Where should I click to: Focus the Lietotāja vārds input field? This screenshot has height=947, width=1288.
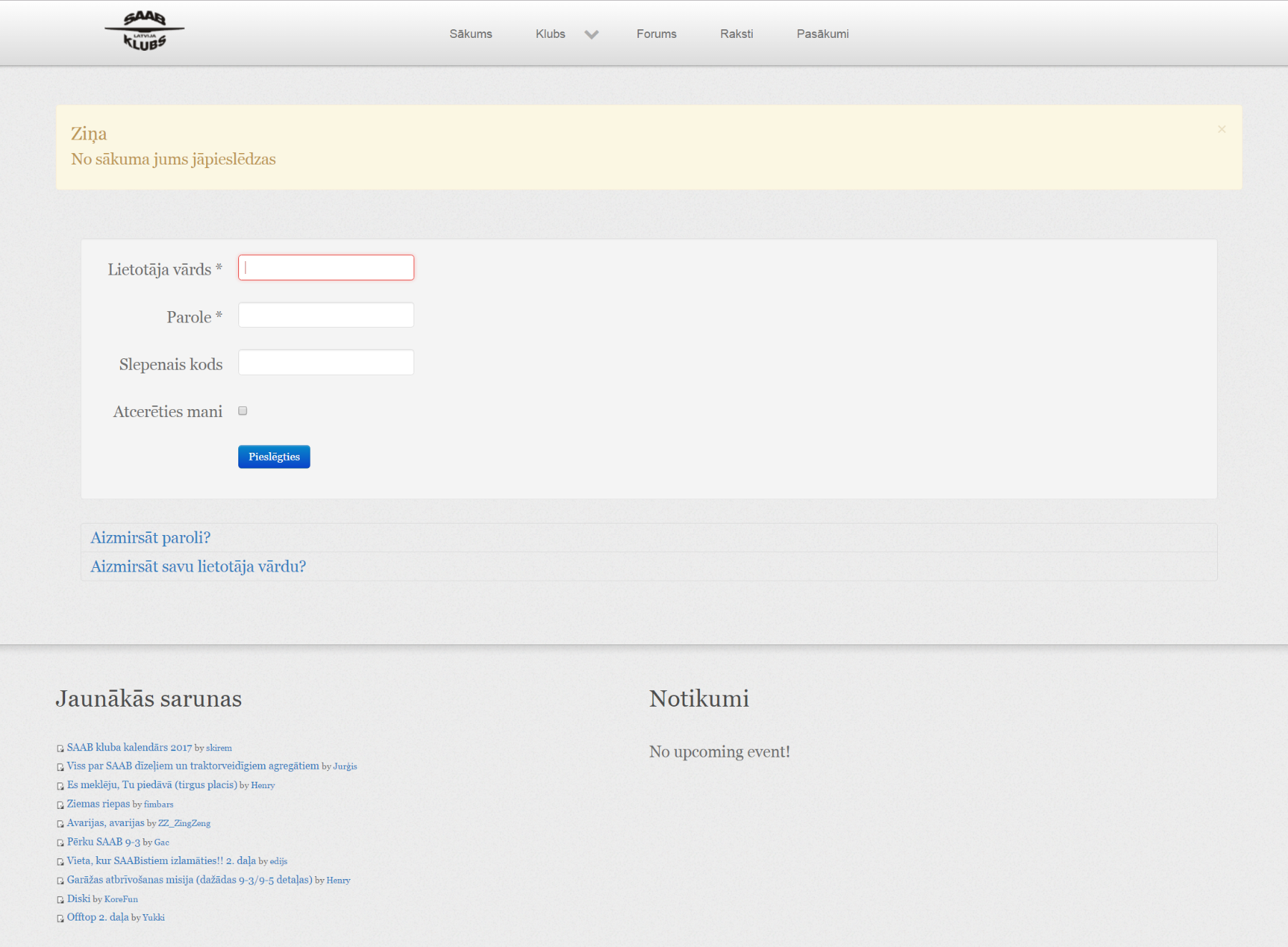[x=326, y=268]
